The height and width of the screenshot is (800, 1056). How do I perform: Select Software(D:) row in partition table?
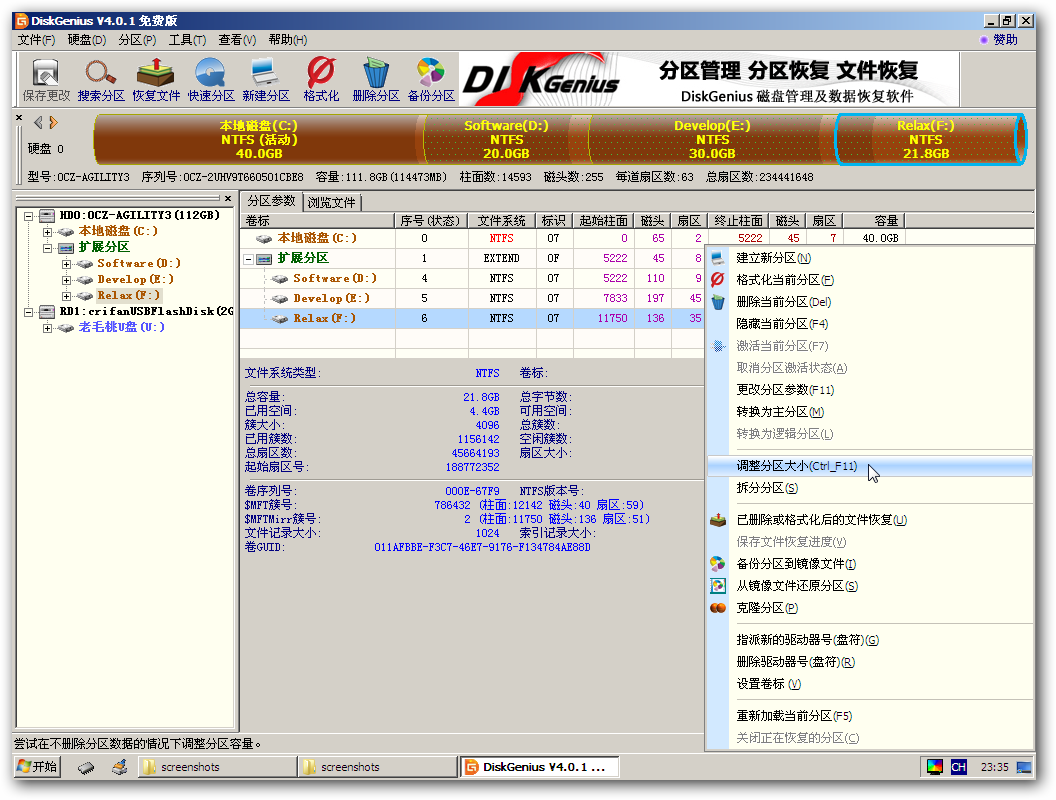[x=471, y=278]
